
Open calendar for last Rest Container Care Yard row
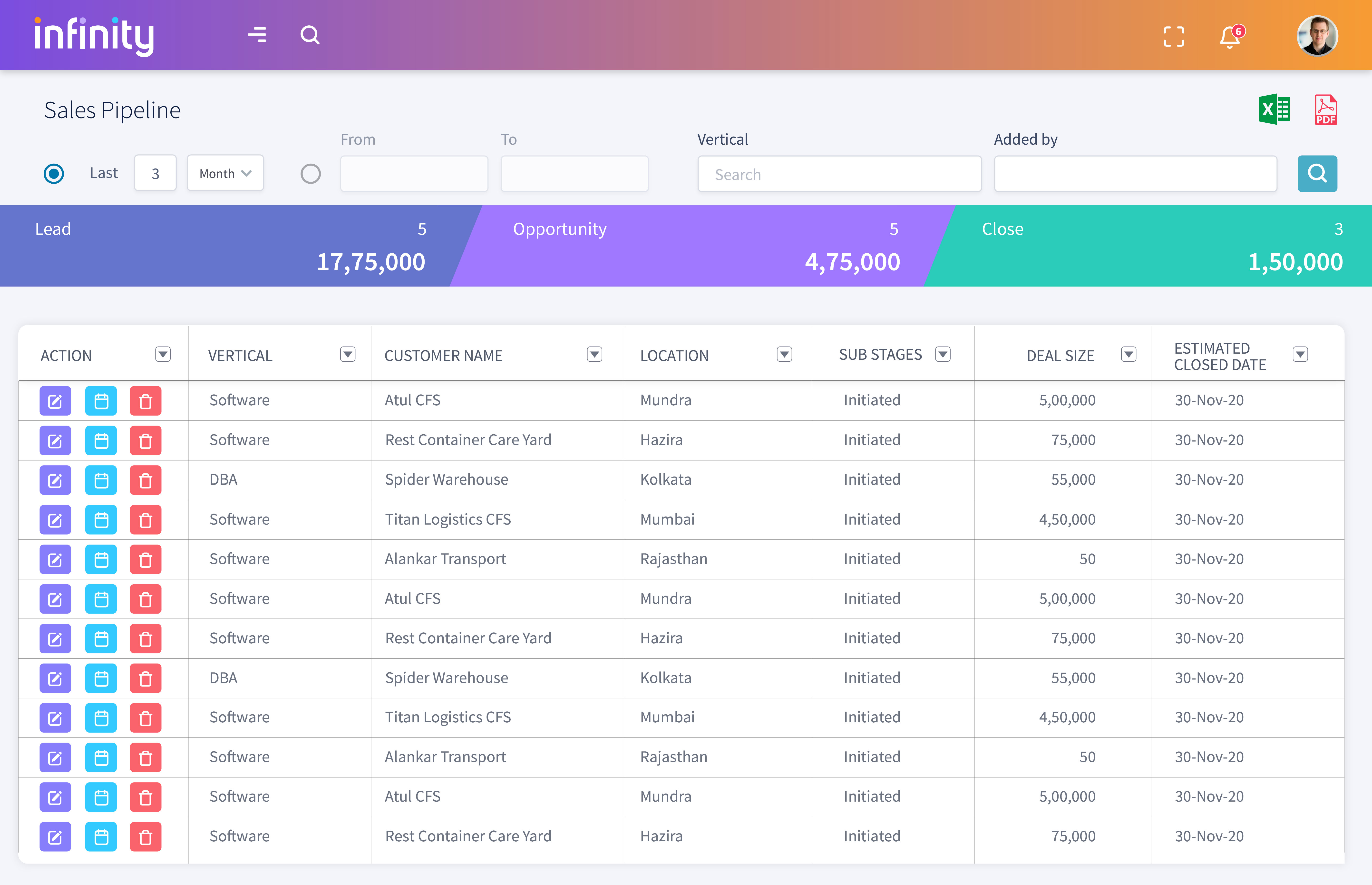[x=101, y=837]
